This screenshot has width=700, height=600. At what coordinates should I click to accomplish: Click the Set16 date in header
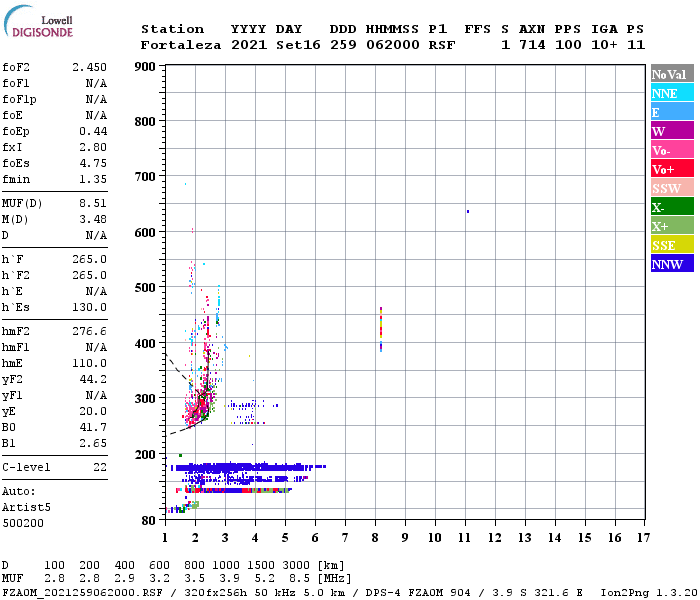[x=298, y=45]
